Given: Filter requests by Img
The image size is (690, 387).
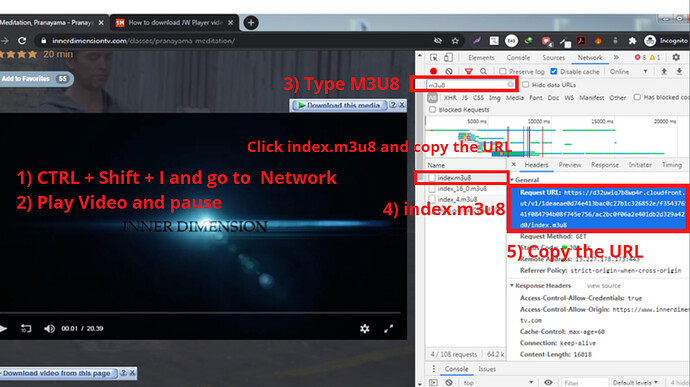Looking at the screenshot, I should pos(495,98).
